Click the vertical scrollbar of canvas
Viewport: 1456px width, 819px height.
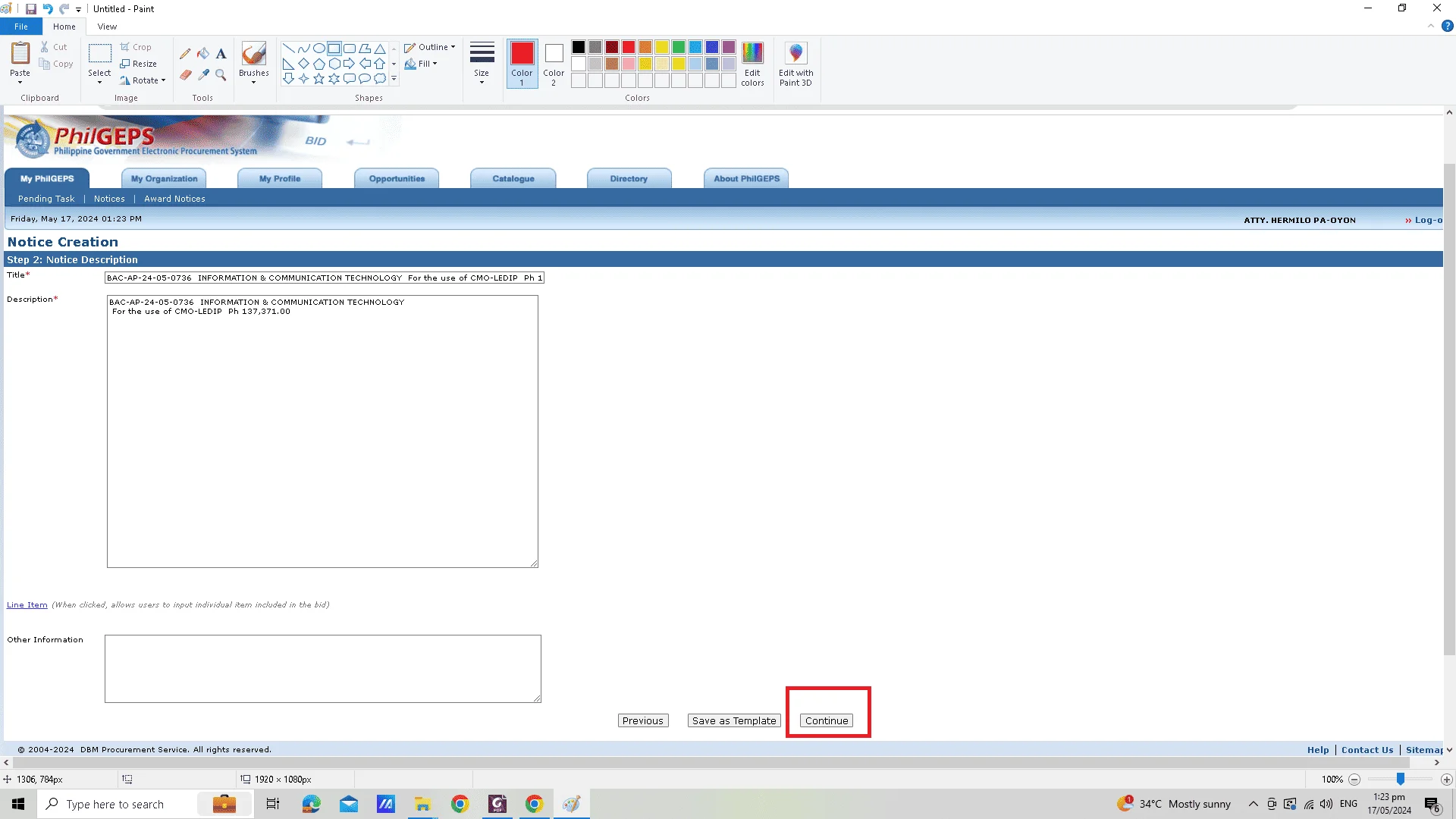click(x=1449, y=409)
